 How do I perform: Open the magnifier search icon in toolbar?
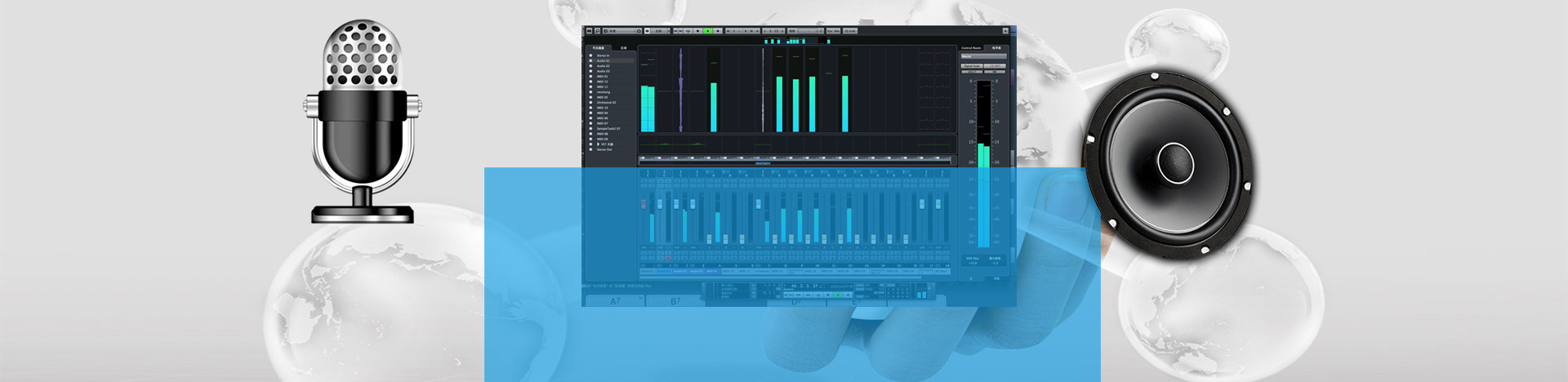(597, 31)
